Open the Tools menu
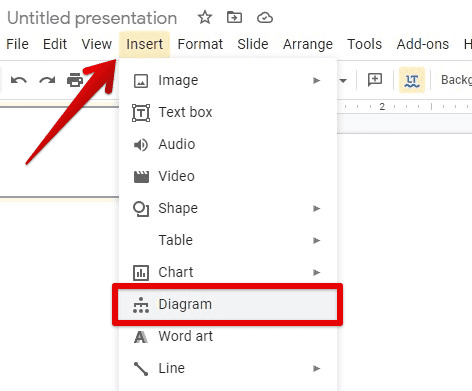Screen dimensions: 472x391 [x=364, y=44]
